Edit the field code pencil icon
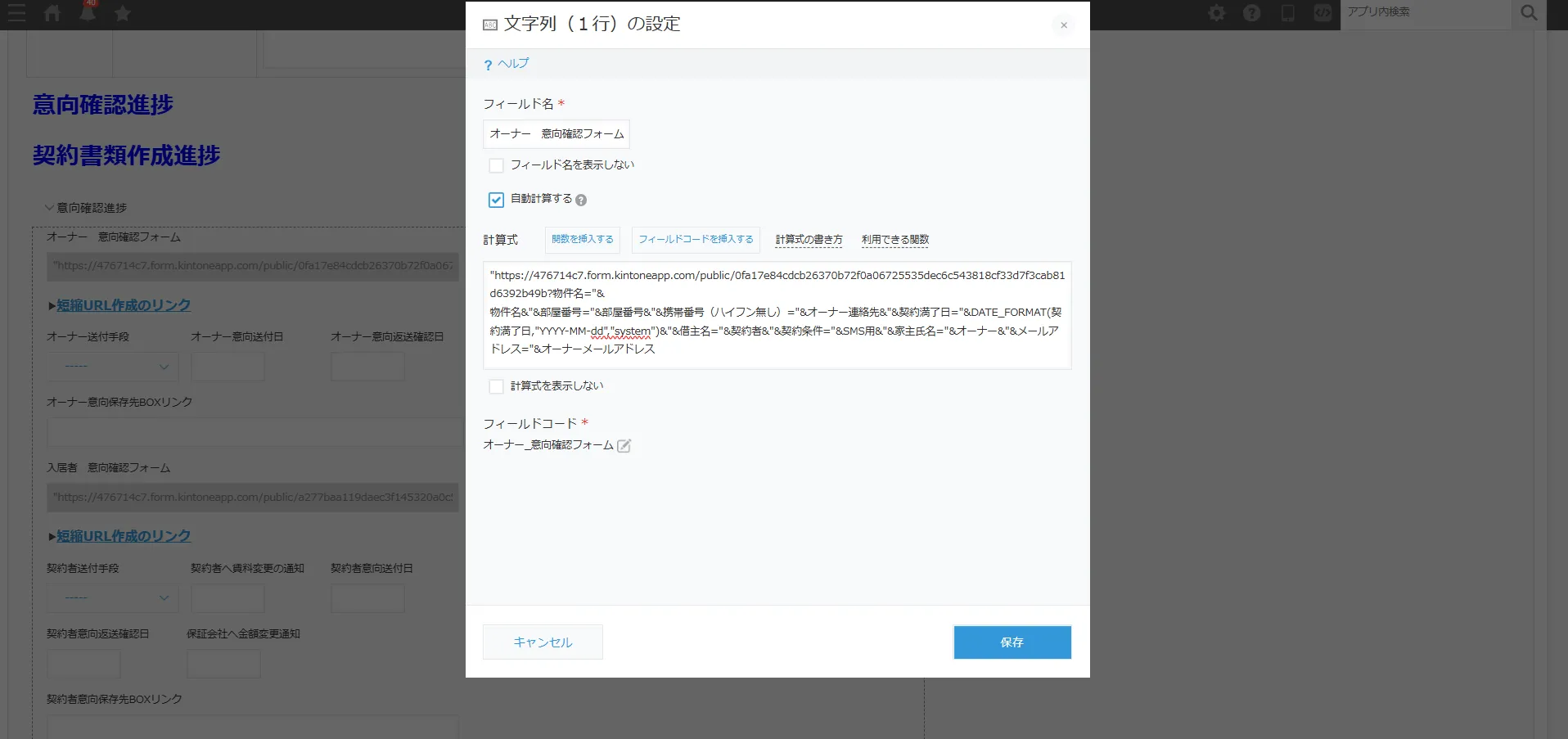 (624, 446)
